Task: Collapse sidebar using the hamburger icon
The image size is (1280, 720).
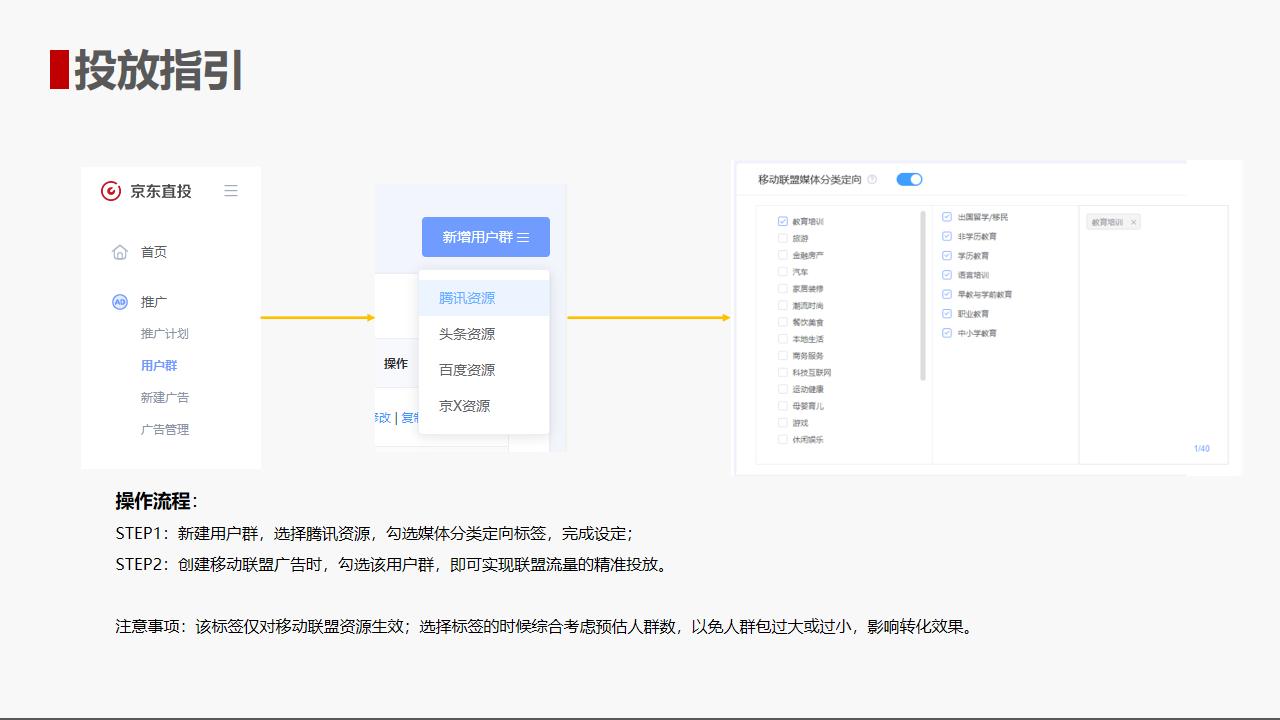Action: pyautogui.click(x=231, y=191)
